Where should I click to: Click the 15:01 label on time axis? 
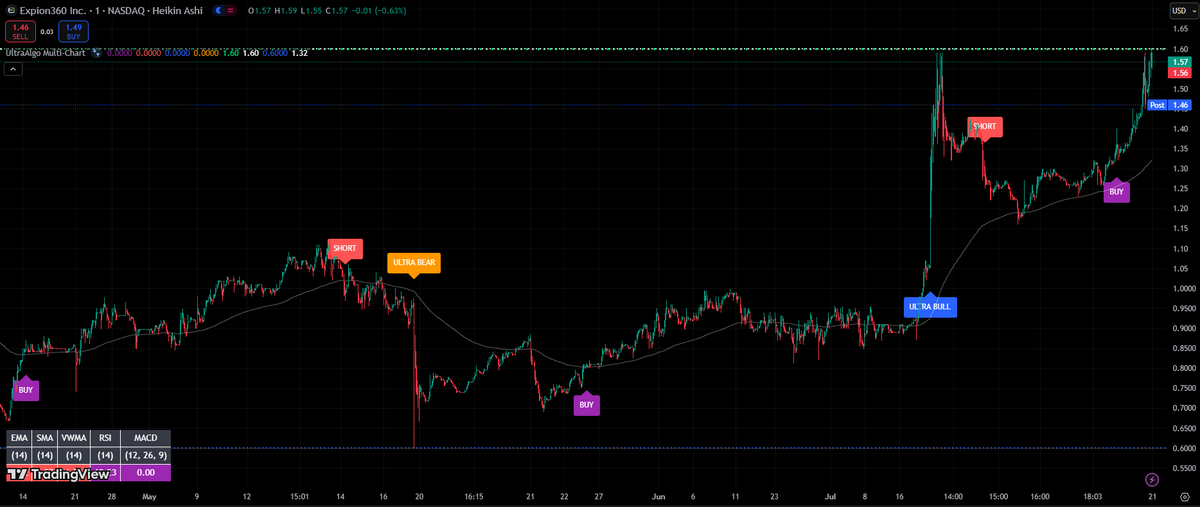point(299,496)
